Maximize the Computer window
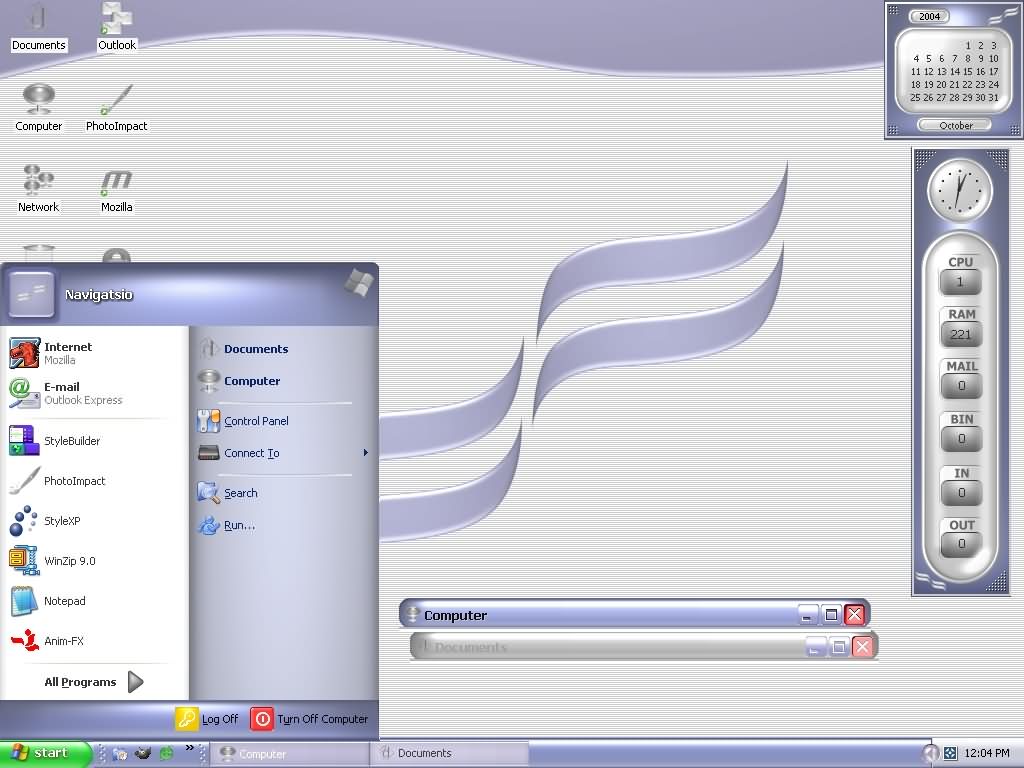 click(x=831, y=615)
